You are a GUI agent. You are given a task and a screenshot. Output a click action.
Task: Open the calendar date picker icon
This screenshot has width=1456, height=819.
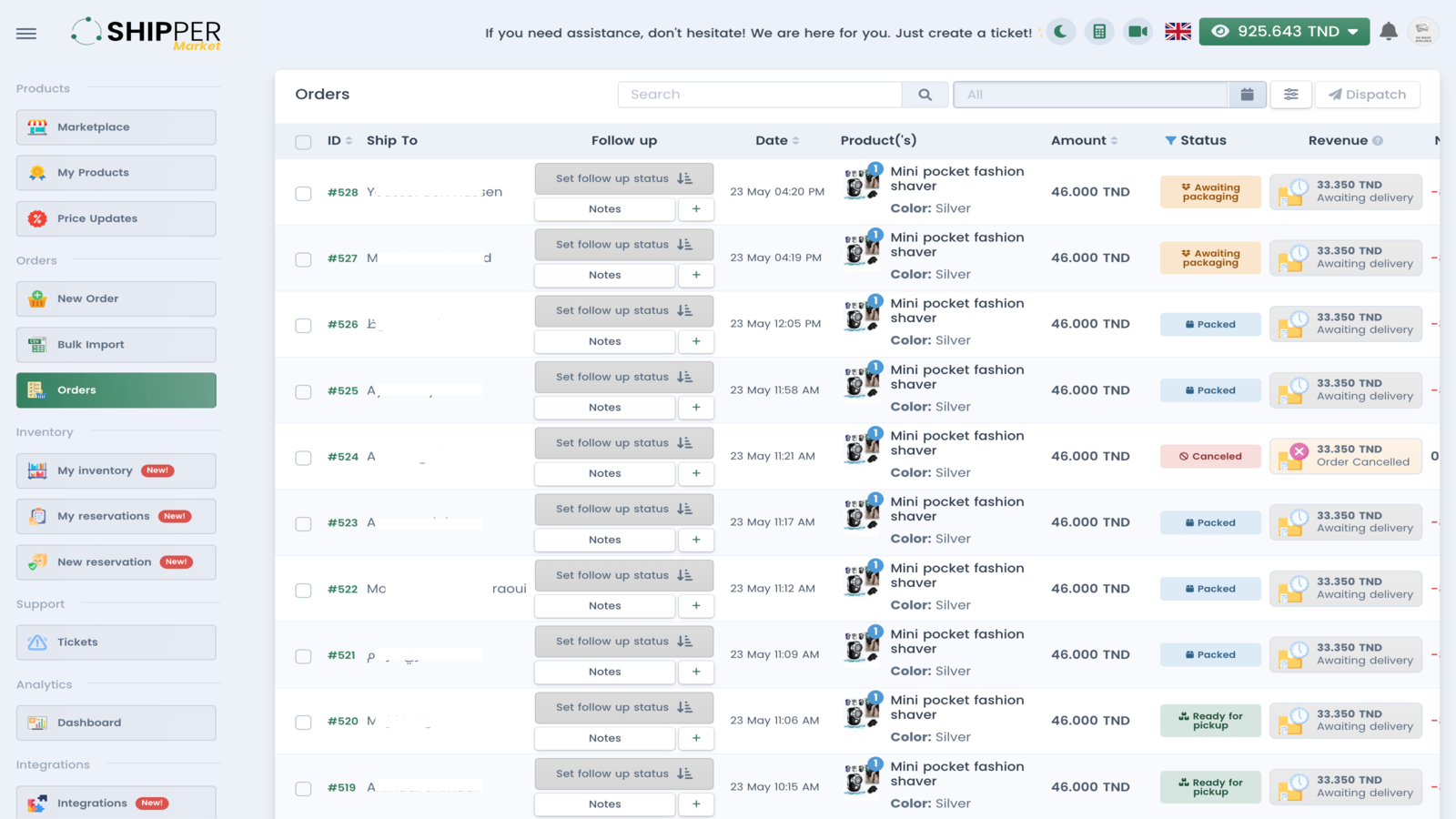point(1247,95)
